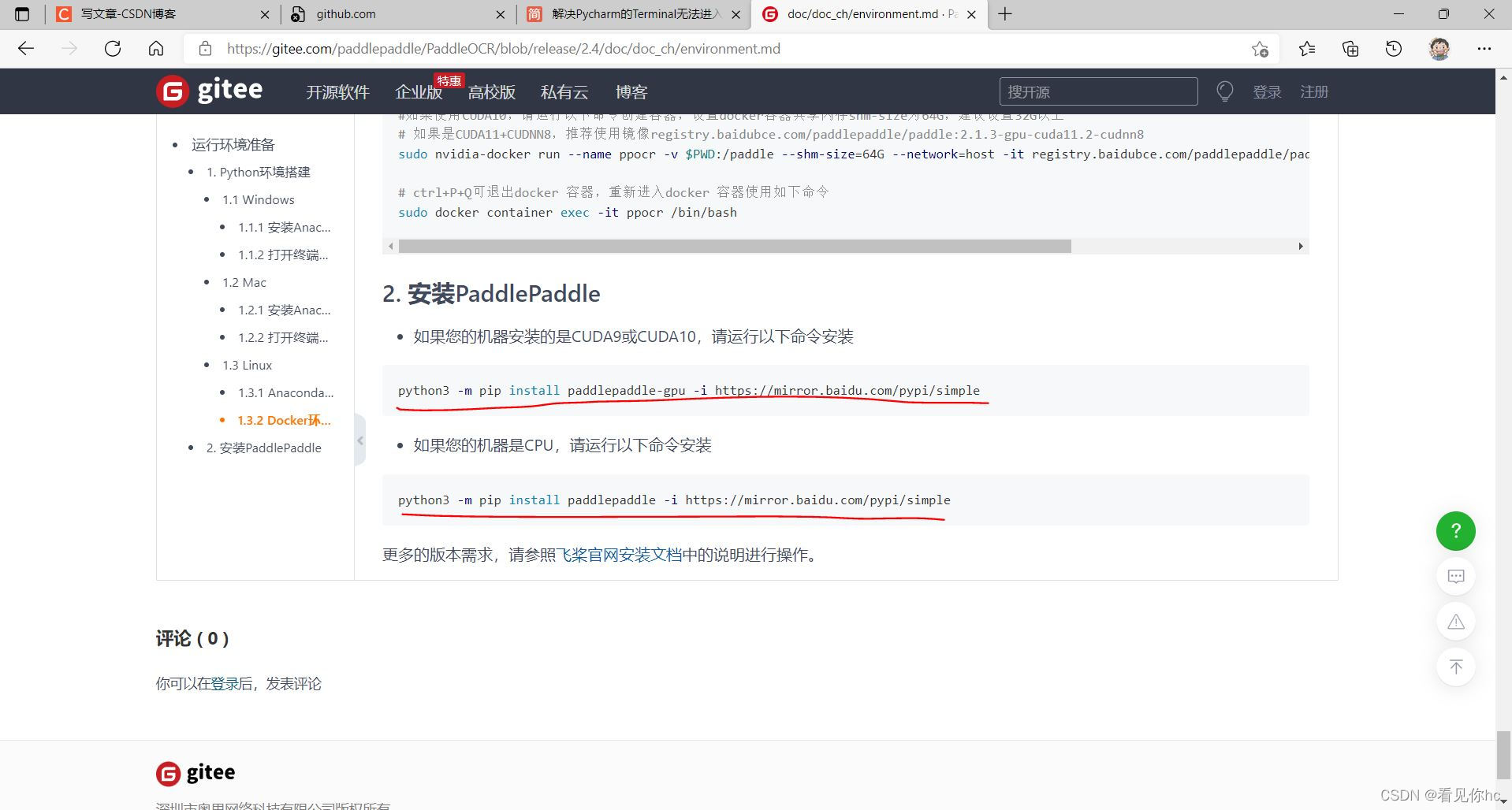1512x810 pixels.
Task: Open browser Settings and more menu
Action: pyautogui.click(x=1484, y=49)
